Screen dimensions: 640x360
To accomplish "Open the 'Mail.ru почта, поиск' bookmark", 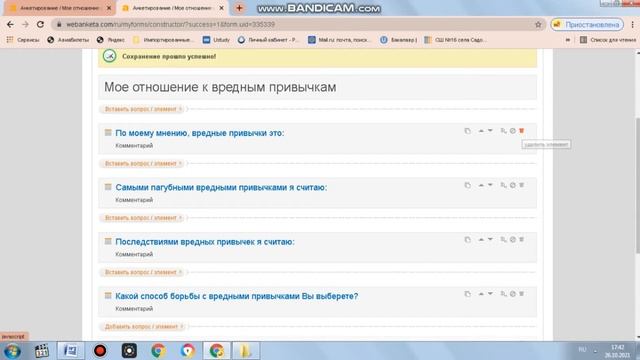I will tap(340, 40).
